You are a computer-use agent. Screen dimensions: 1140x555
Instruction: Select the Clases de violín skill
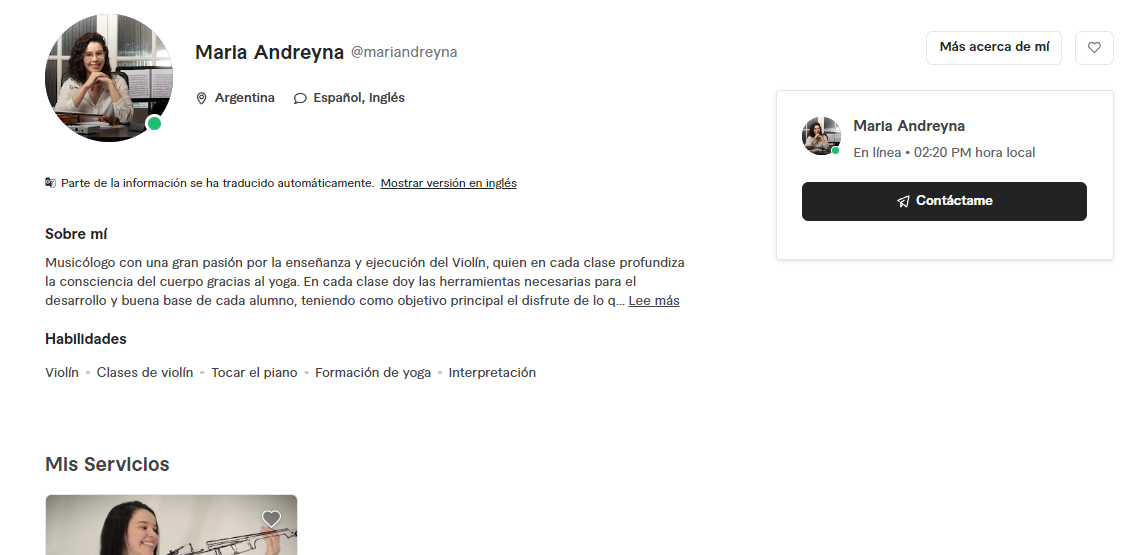pyautogui.click(x=145, y=372)
